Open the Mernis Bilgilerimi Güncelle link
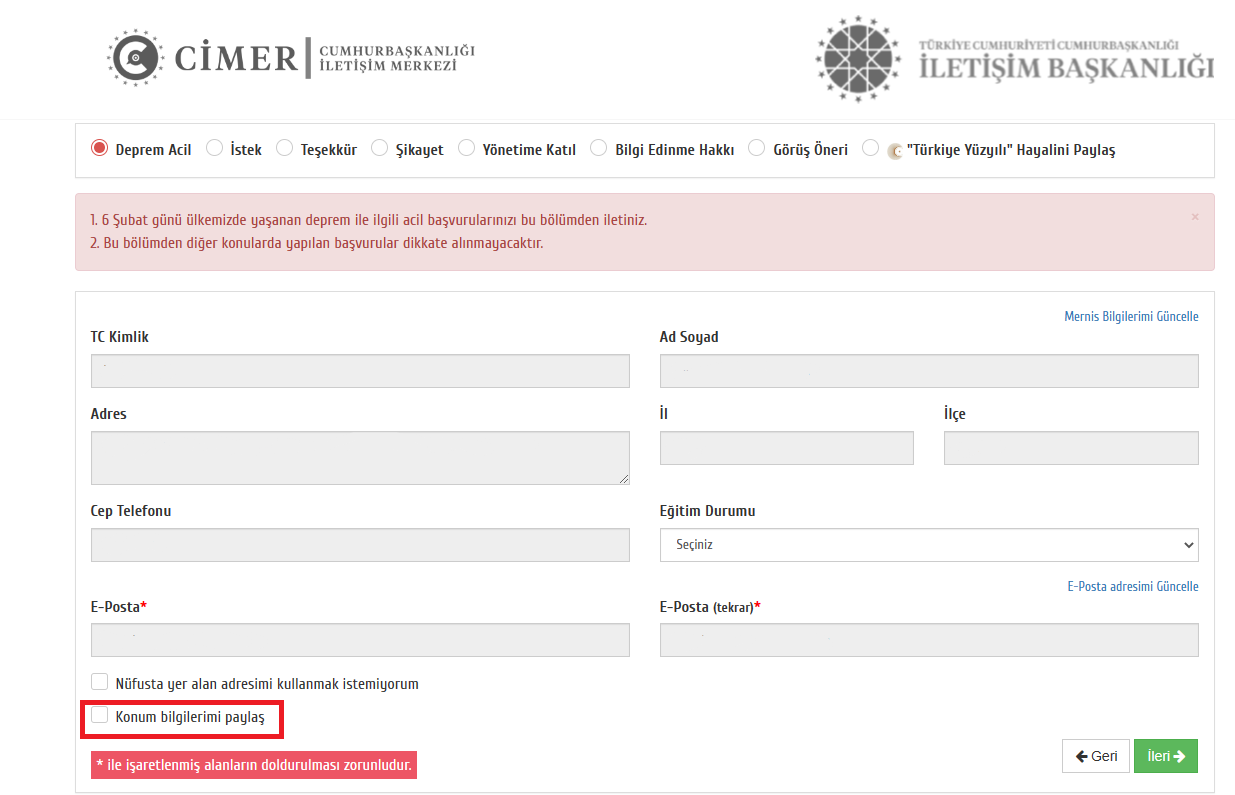The width and height of the screenshot is (1235, 795). point(1131,317)
